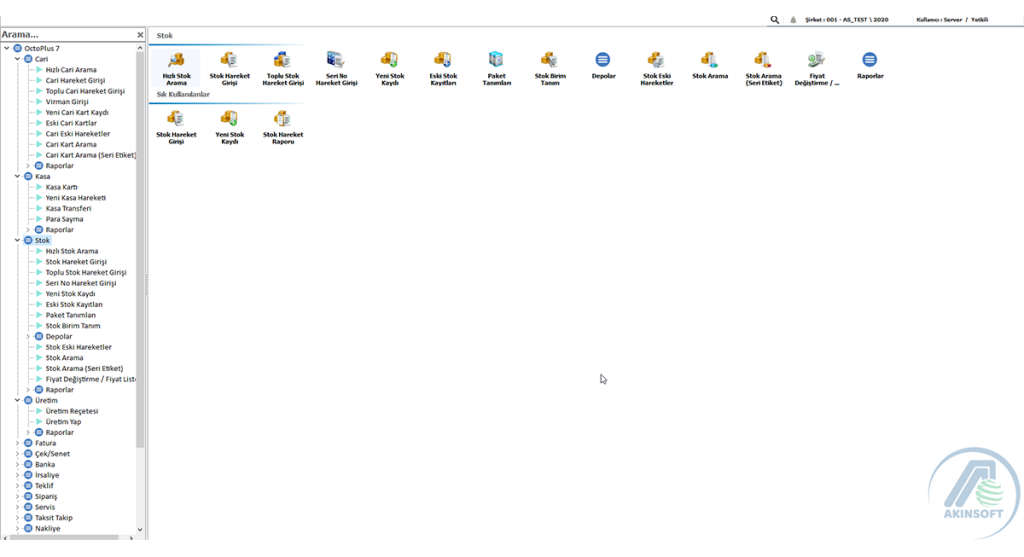Open Virman Girişi from the Cari menu
The height and width of the screenshot is (557, 1024).
click(x=67, y=102)
